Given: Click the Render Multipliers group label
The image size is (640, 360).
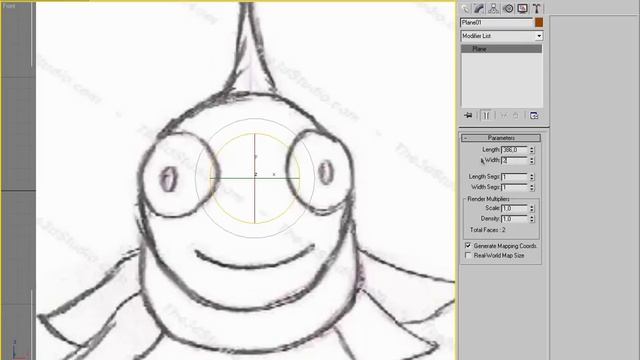Looking at the screenshot, I should click(x=488, y=199).
